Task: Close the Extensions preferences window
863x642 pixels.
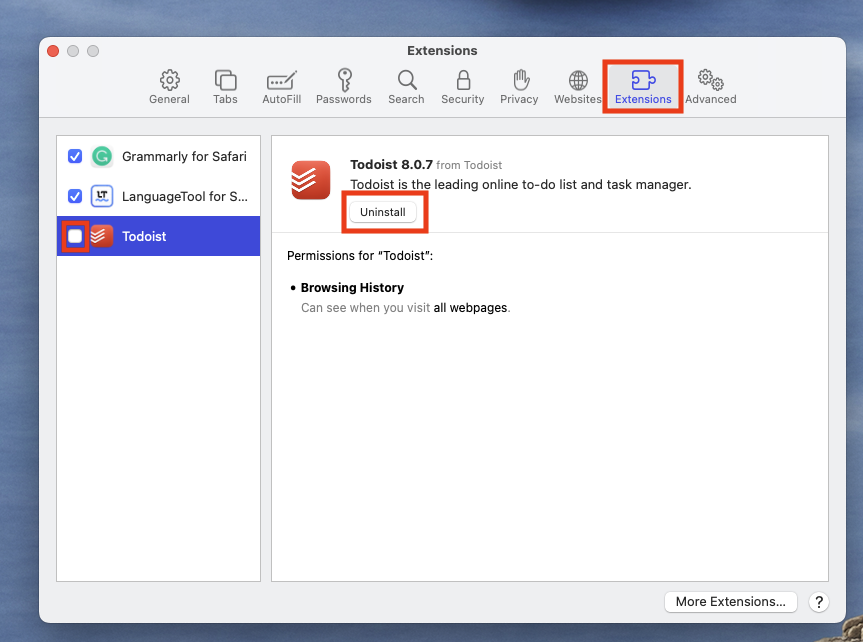Action: [53, 51]
